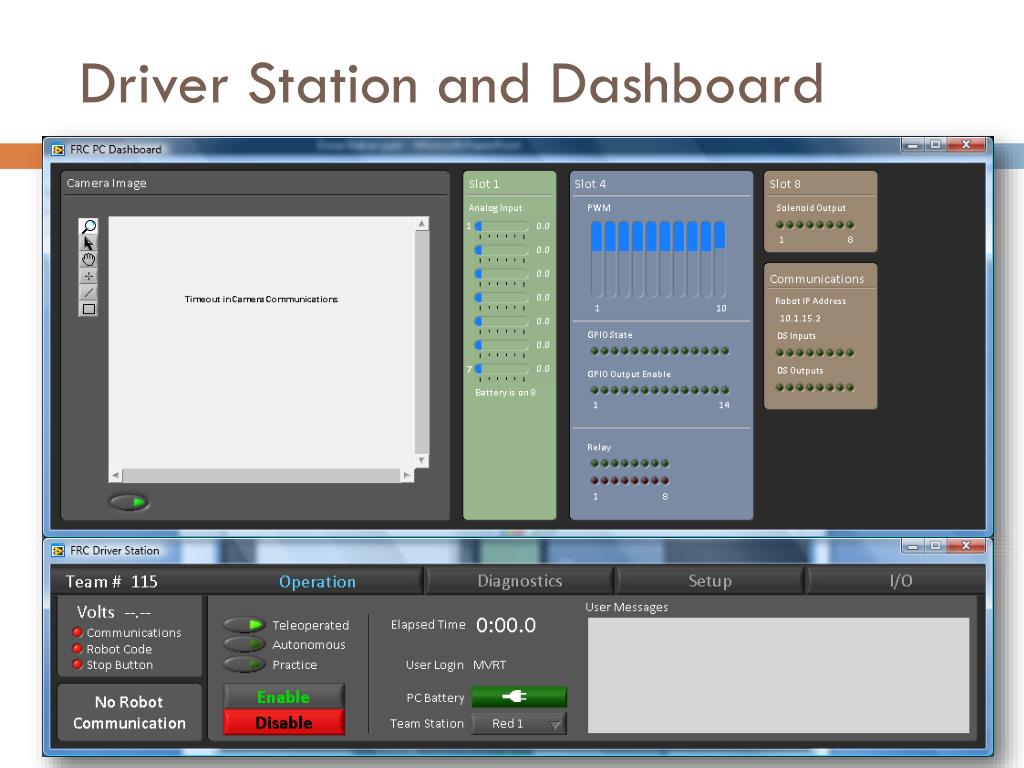Switch mode to Teleoperated
The height and width of the screenshot is (768, 1024).
pyautogui.click(x=244, y=625)
